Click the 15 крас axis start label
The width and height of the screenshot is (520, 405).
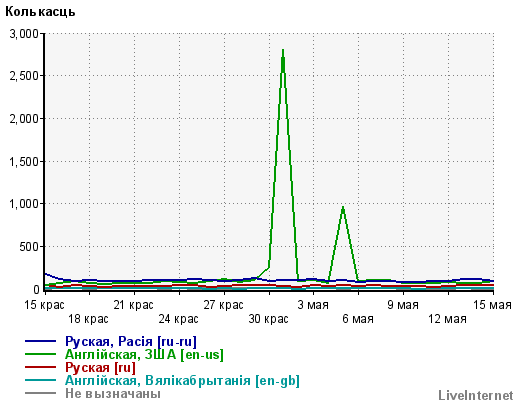pos(44,305)
